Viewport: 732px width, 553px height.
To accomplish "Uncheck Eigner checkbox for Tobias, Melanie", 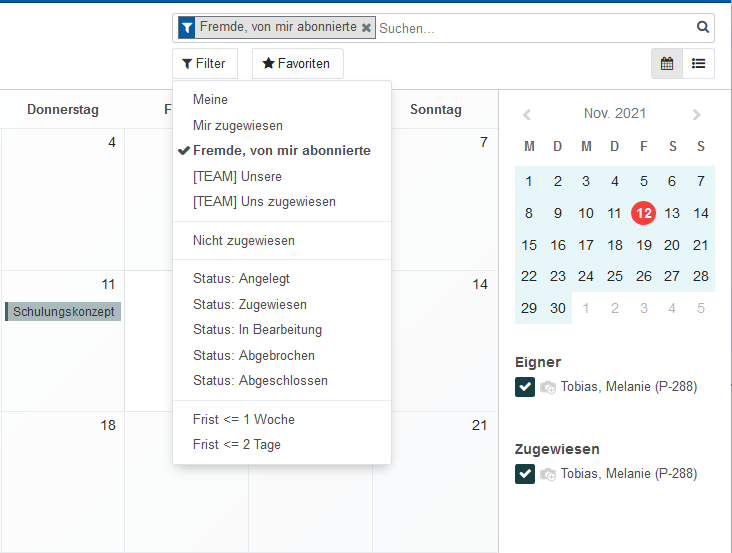I will [x=525, y=388].
